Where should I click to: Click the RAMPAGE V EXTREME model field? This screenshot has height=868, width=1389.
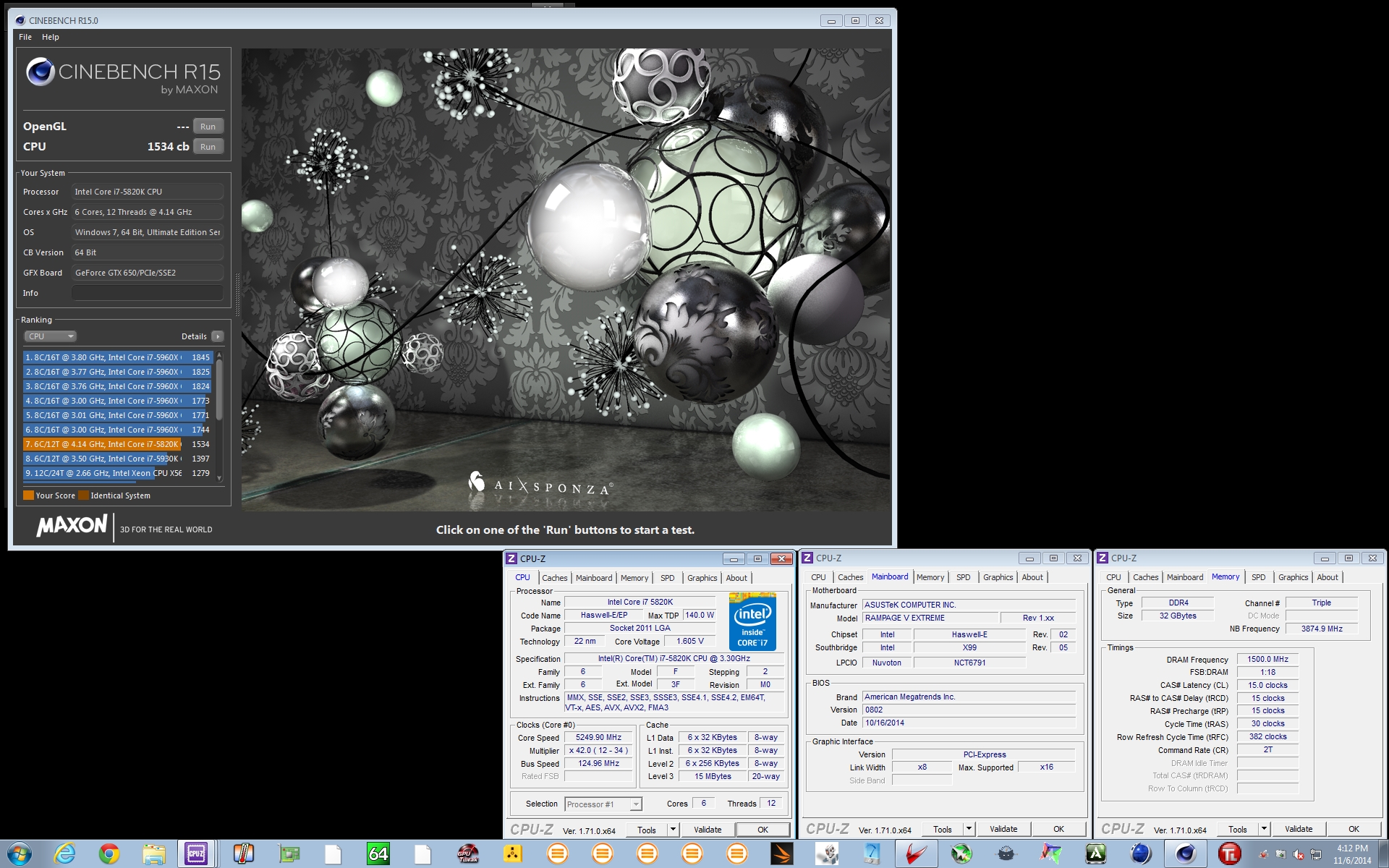pyautogui.click(x=930, y=618)
